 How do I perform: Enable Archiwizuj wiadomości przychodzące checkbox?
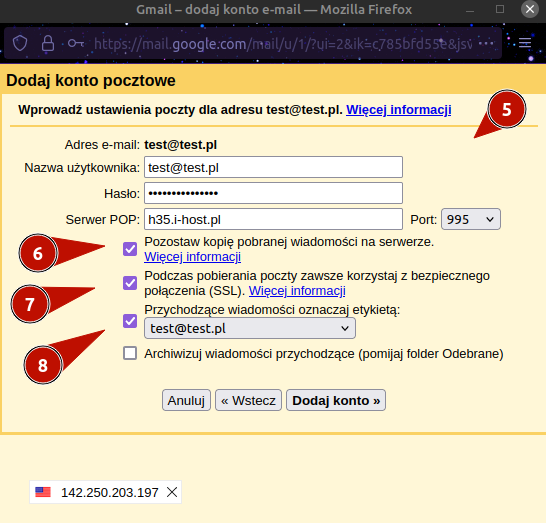coord(130,353)
